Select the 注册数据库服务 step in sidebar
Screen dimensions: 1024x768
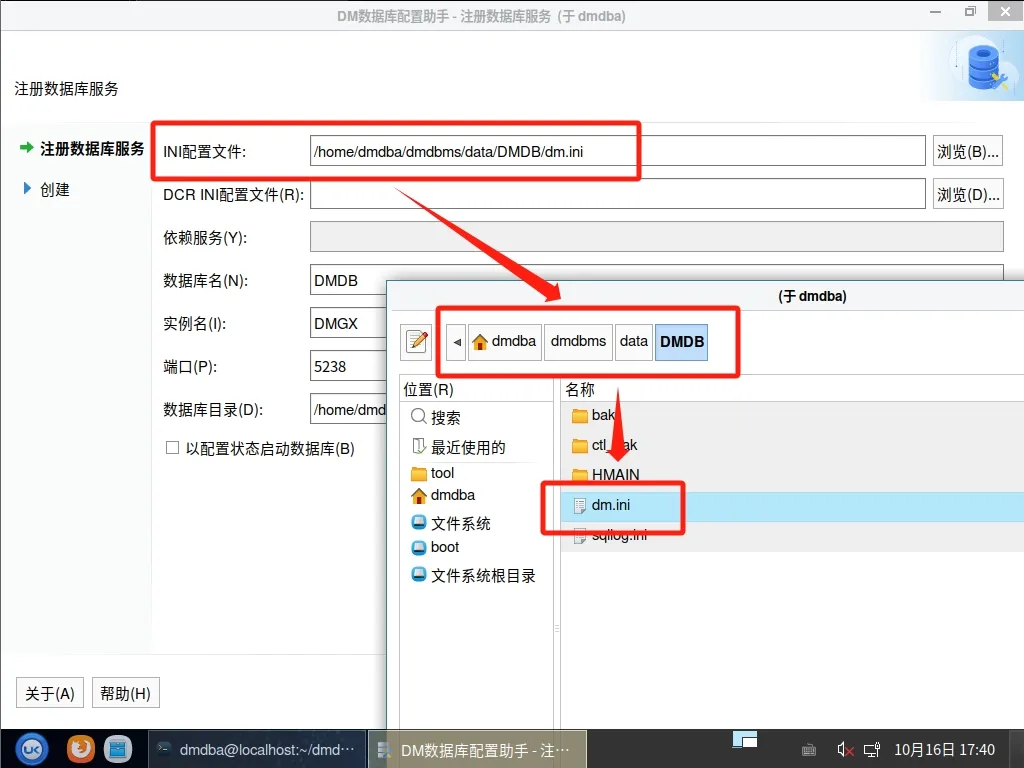92,149
